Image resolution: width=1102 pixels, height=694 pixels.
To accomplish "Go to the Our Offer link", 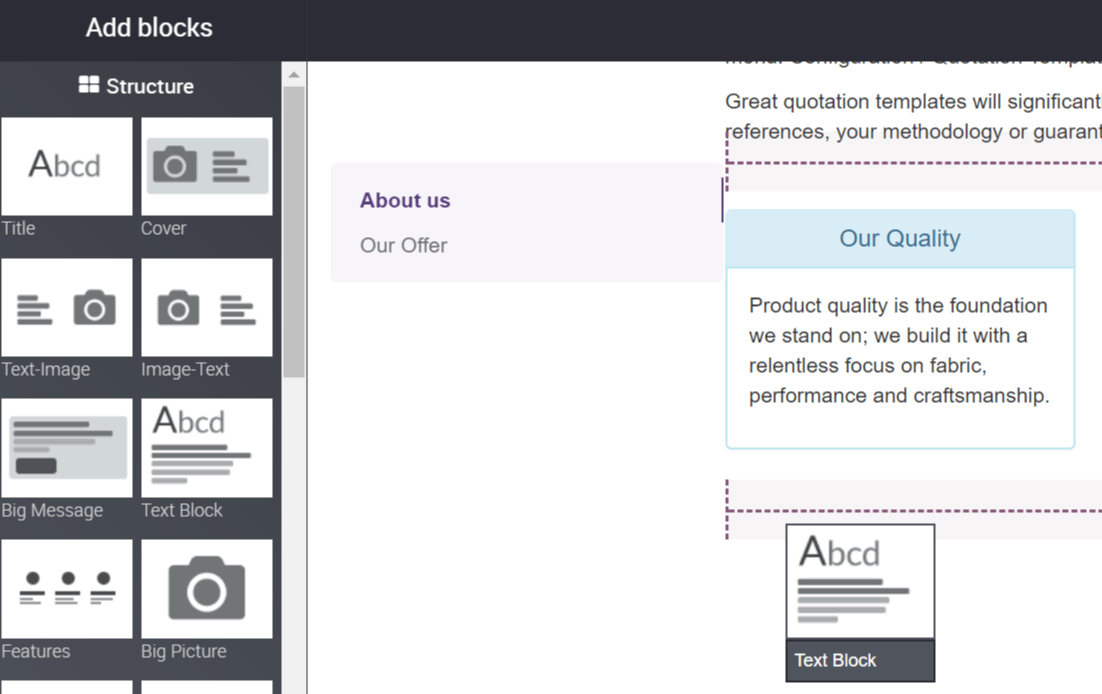I will point(403,245).
